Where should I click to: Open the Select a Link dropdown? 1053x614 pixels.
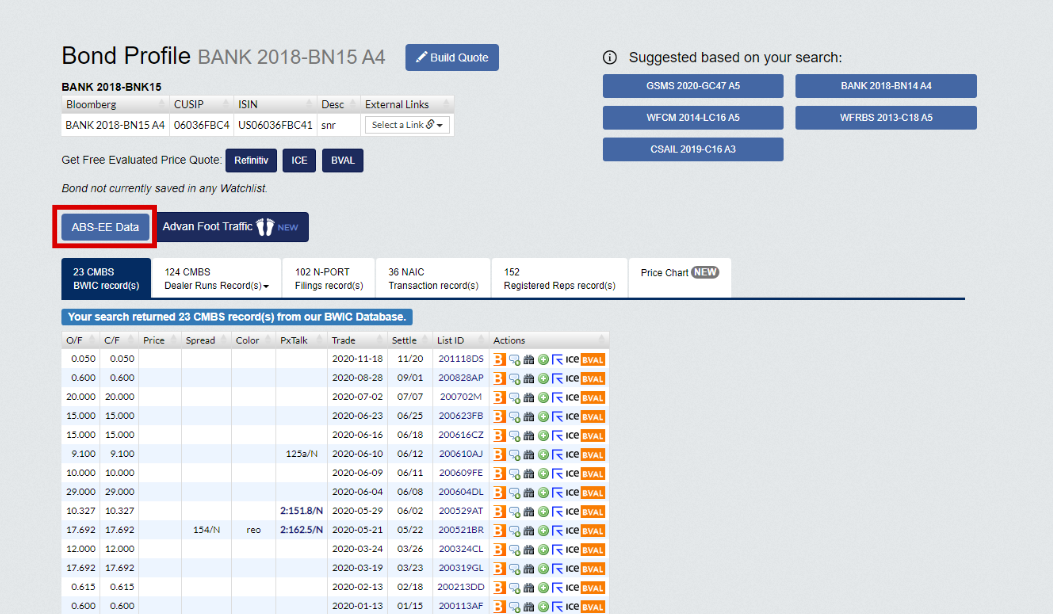[408, 125]
